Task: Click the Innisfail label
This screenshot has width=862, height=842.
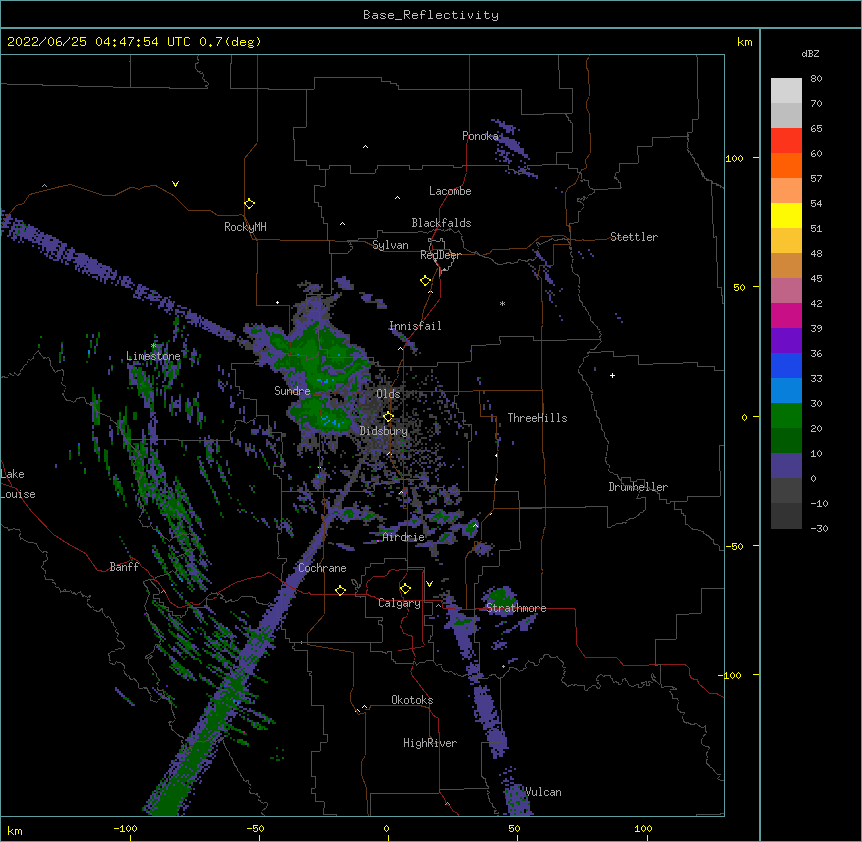Action: [415, 326]
